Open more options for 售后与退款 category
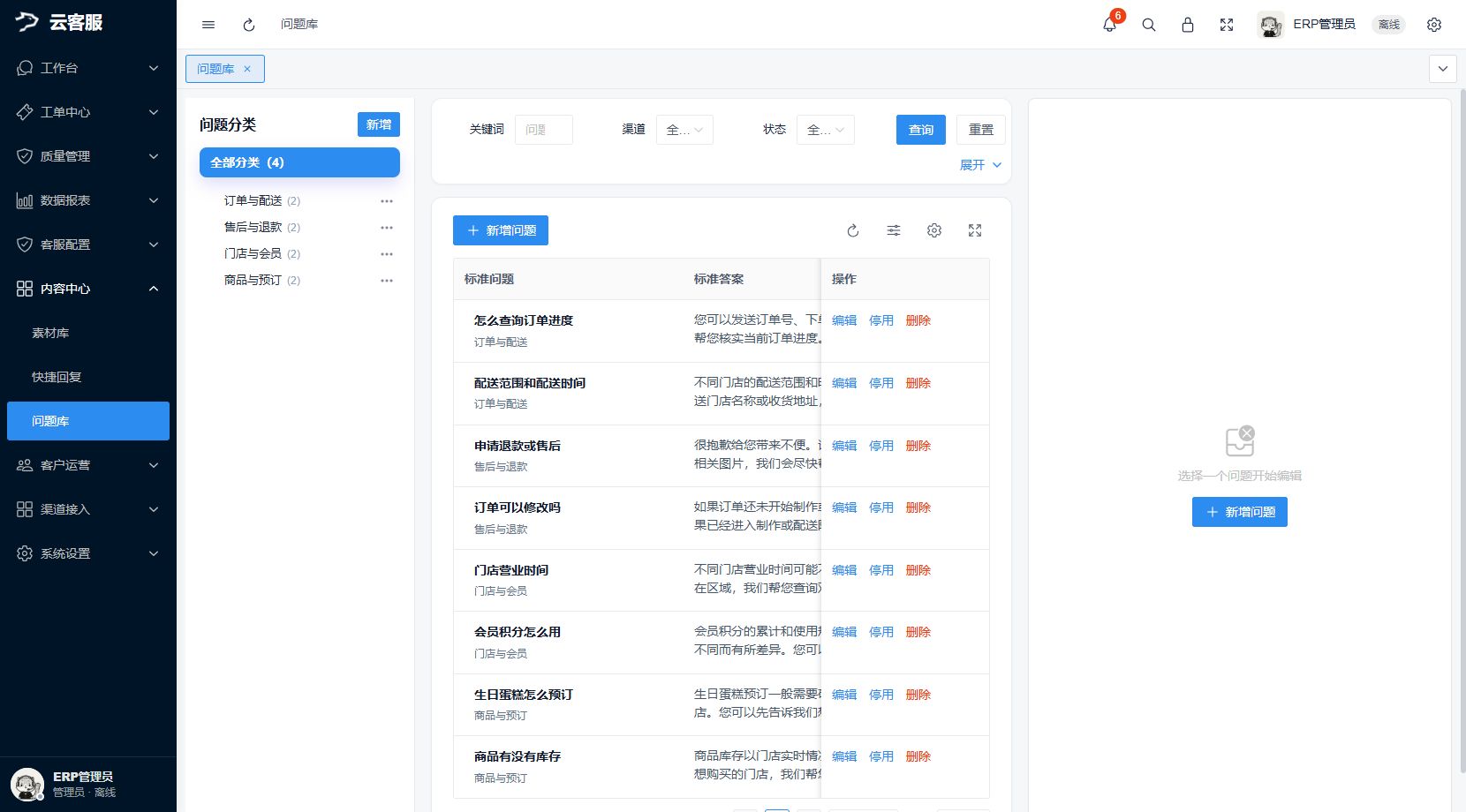Screen dimensions: 1466x812 click(x=387, y=228)
